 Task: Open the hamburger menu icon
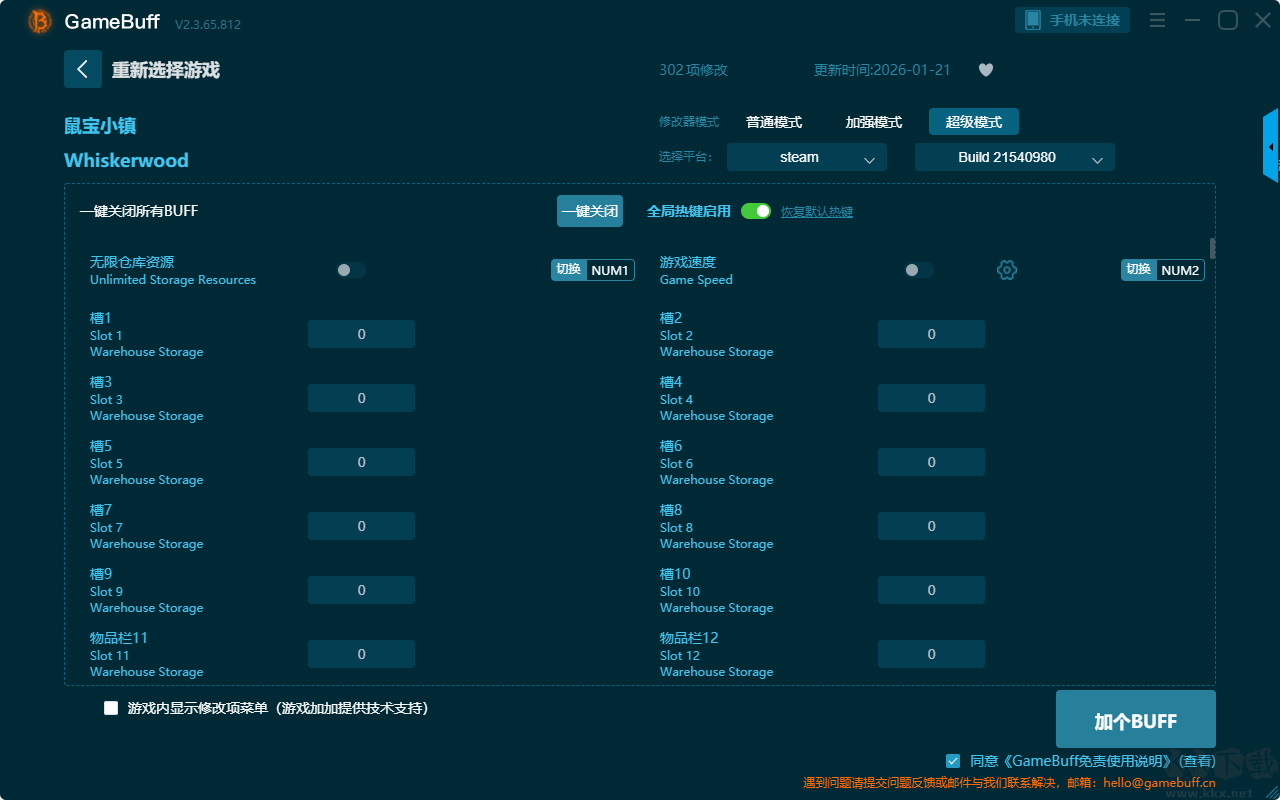click(x=1157, y=20)
